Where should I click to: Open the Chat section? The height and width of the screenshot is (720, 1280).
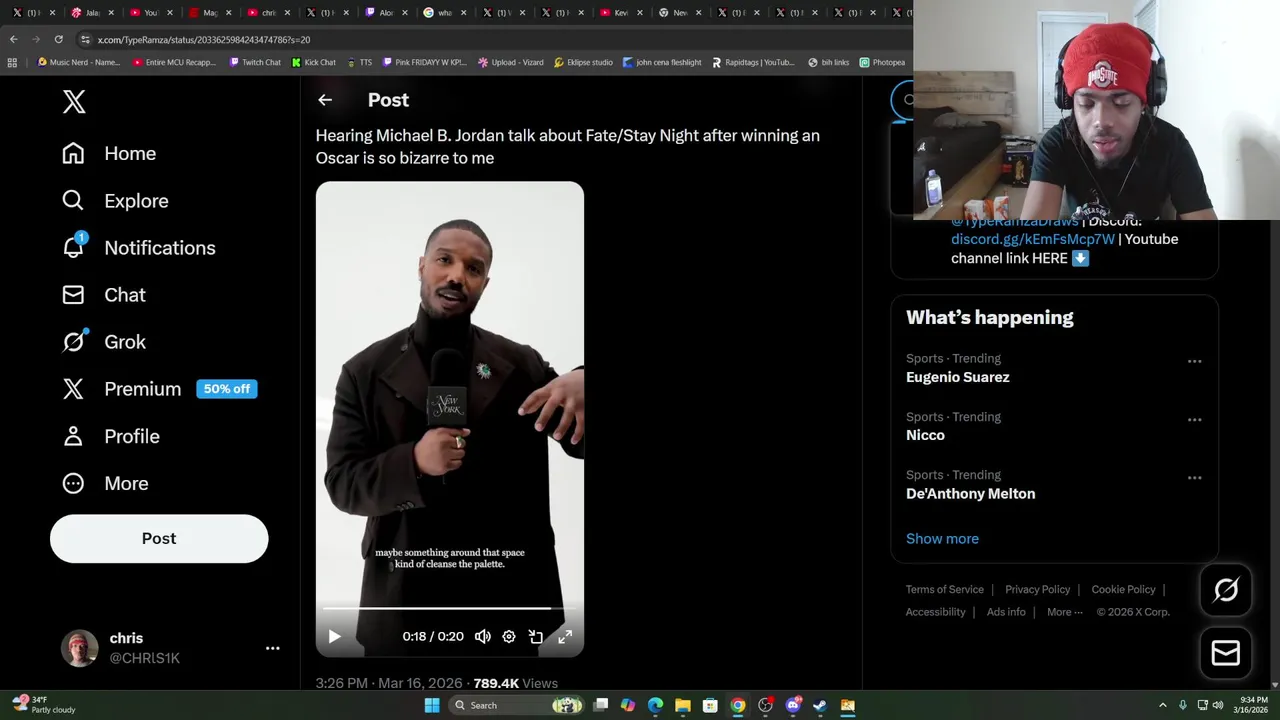click(104, 295)
